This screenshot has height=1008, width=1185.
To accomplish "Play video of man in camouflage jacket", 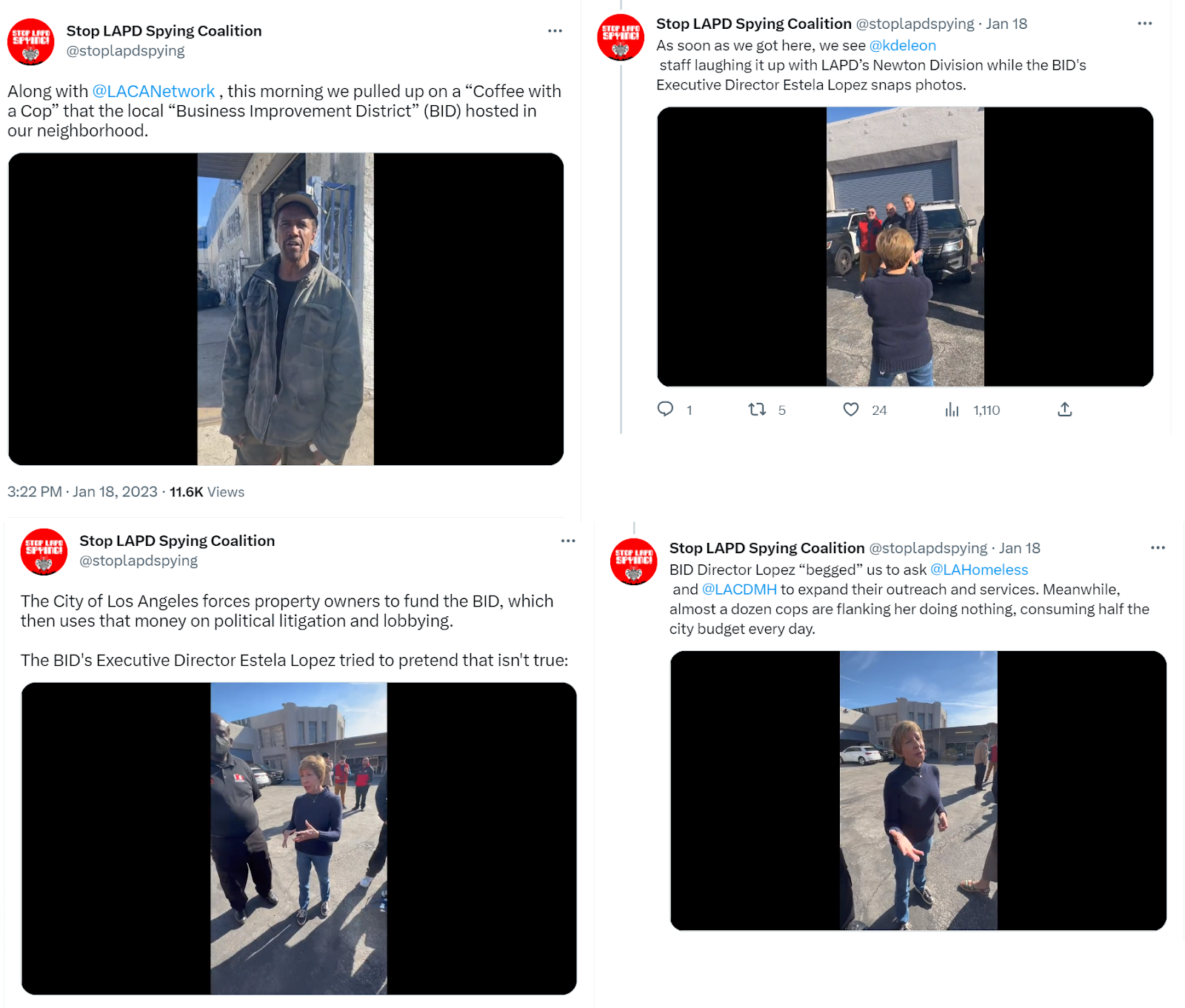I will [x=286, y=309].
